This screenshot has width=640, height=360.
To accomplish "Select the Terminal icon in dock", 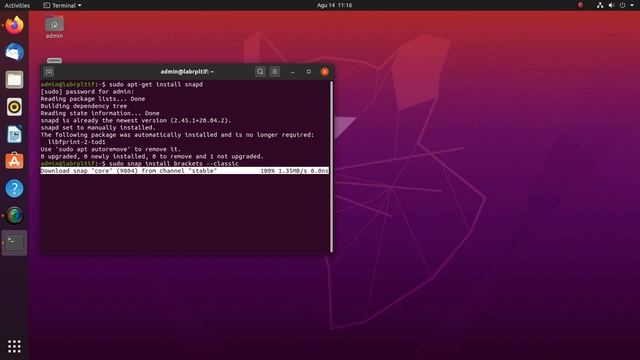I will point(14,242).
